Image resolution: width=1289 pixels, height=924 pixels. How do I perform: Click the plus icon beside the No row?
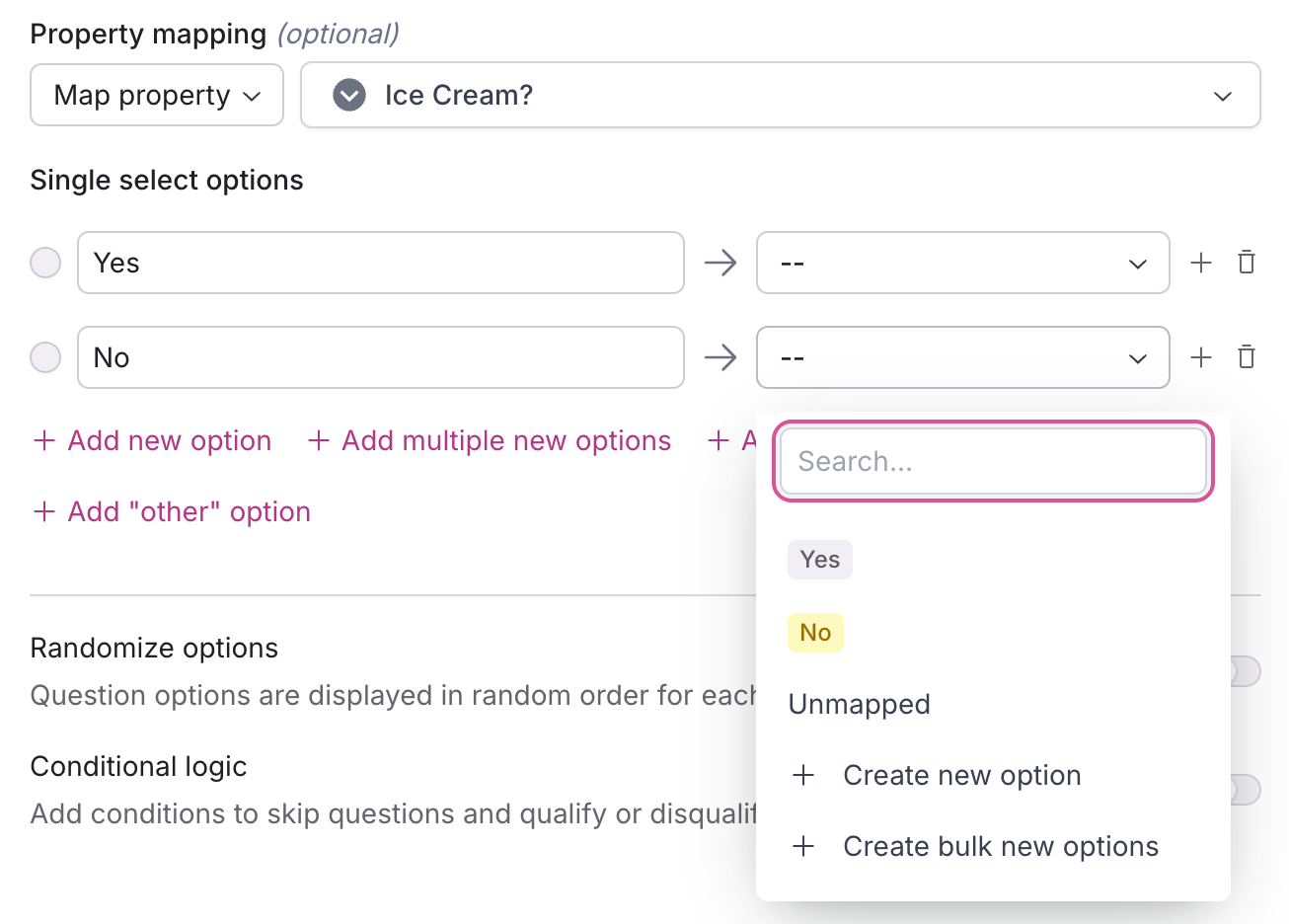point(1200,357)
